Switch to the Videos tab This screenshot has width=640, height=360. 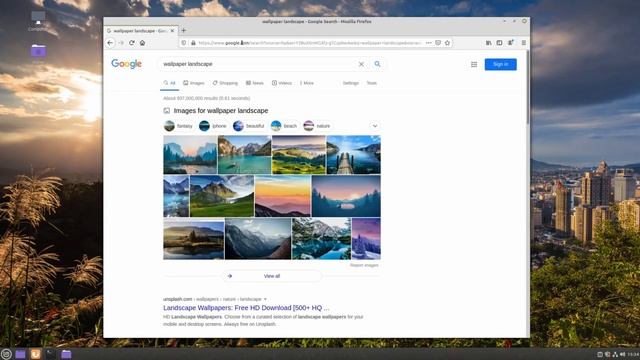[282, 83]
